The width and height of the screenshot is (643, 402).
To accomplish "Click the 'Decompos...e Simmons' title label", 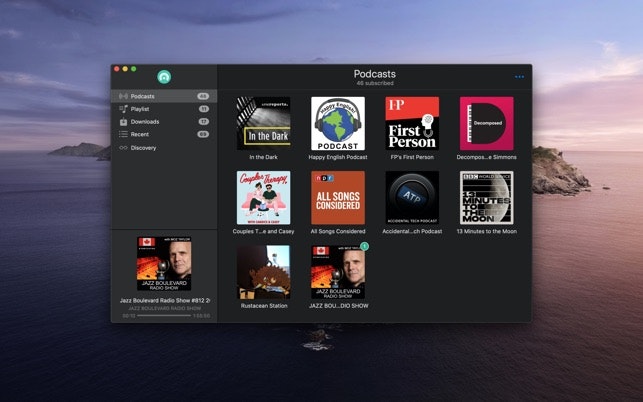I will click(x=486, y=157).
